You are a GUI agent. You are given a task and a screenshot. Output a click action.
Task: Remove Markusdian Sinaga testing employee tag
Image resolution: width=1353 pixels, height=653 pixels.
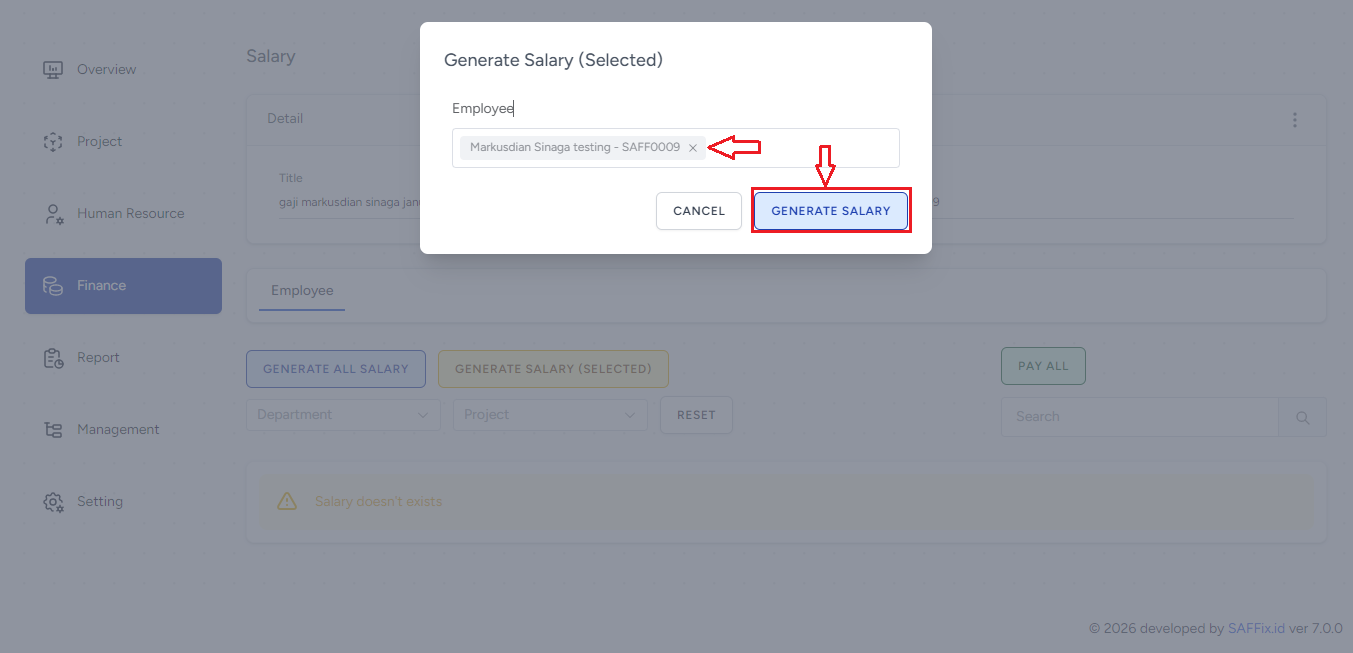(x=693, y=148)
